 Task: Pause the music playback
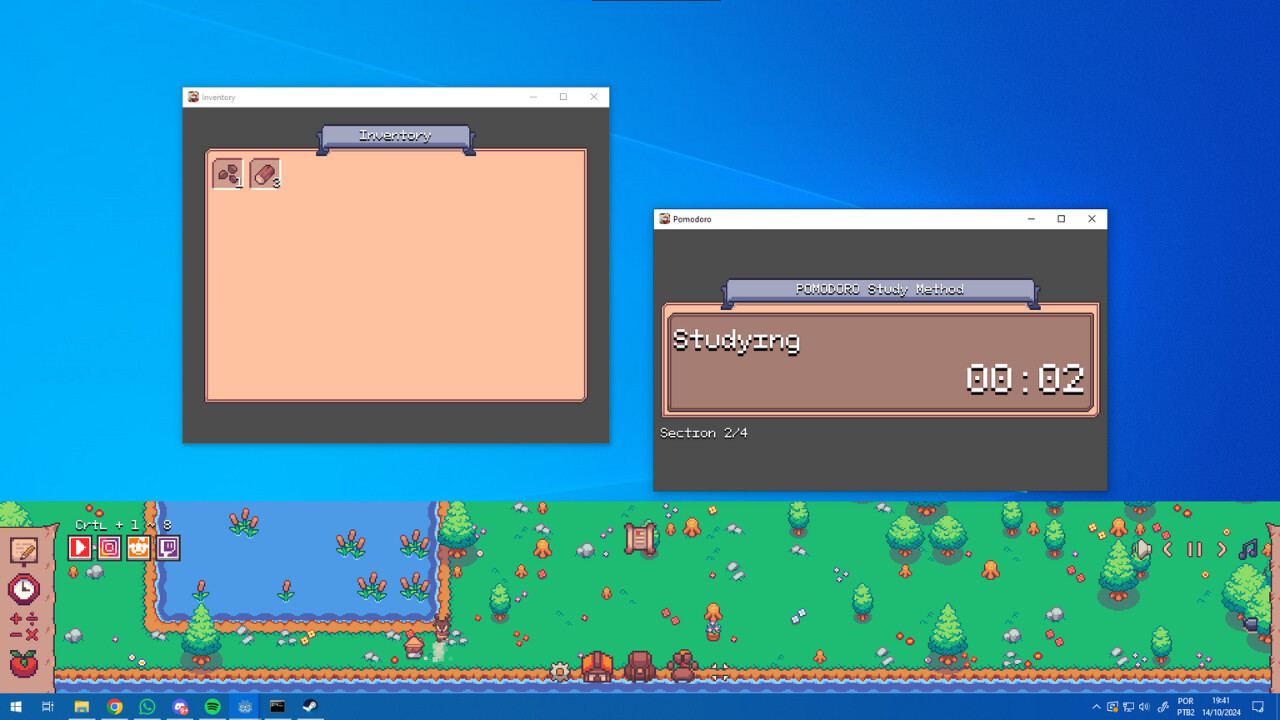pos(1194,549)
